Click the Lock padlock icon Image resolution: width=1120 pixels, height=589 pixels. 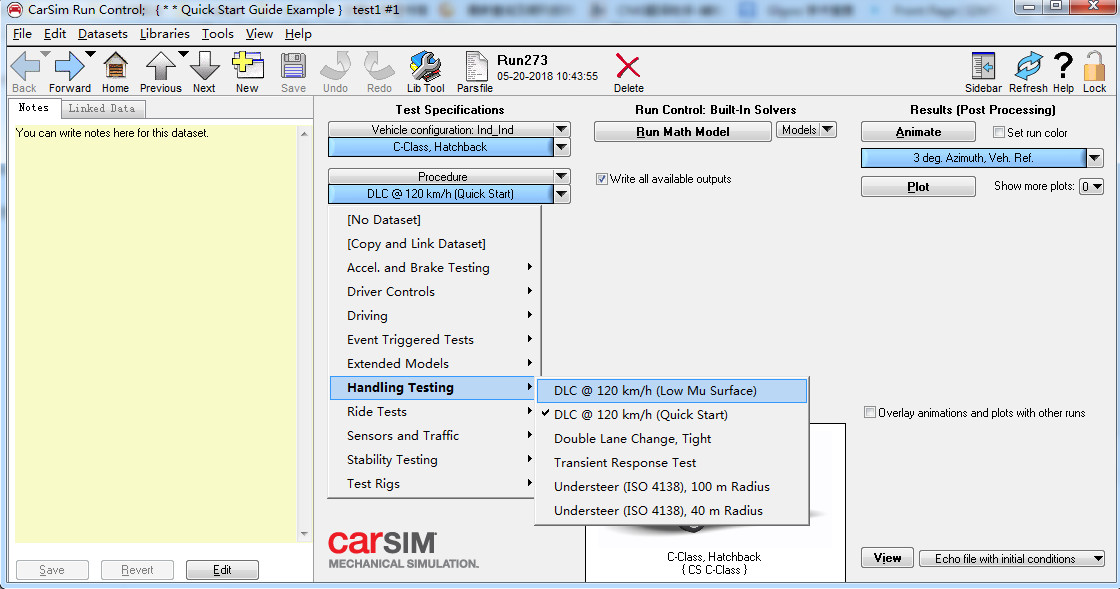pos(1094,66)
